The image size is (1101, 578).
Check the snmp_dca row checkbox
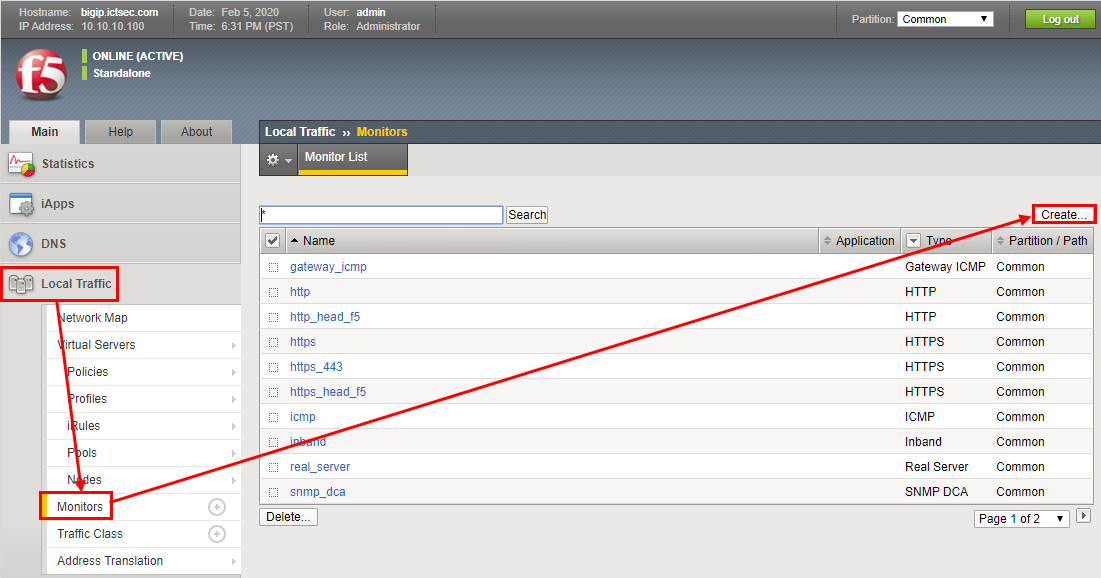(274, 492)
